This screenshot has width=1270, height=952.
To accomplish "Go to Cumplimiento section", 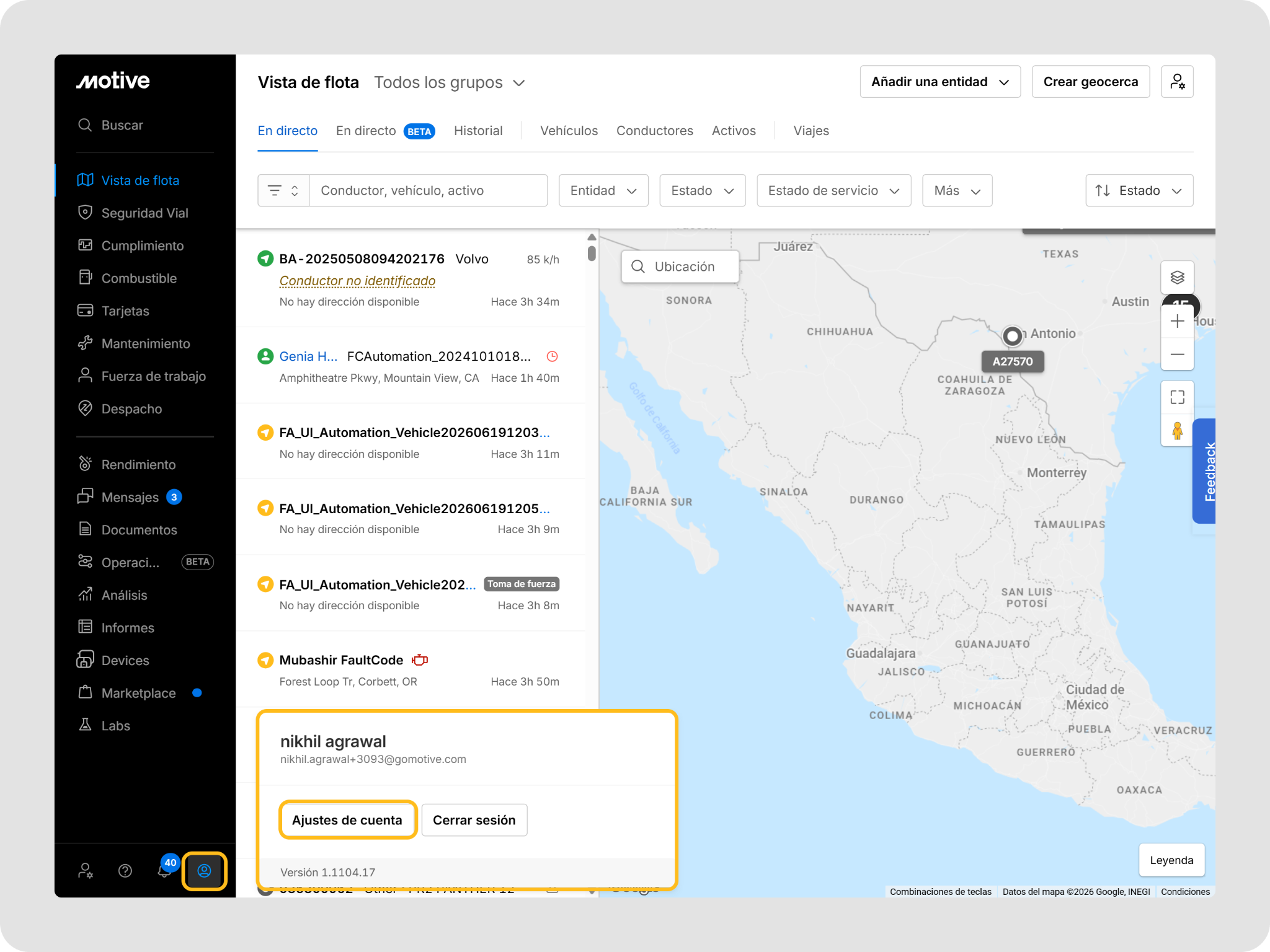I will 130,245.
